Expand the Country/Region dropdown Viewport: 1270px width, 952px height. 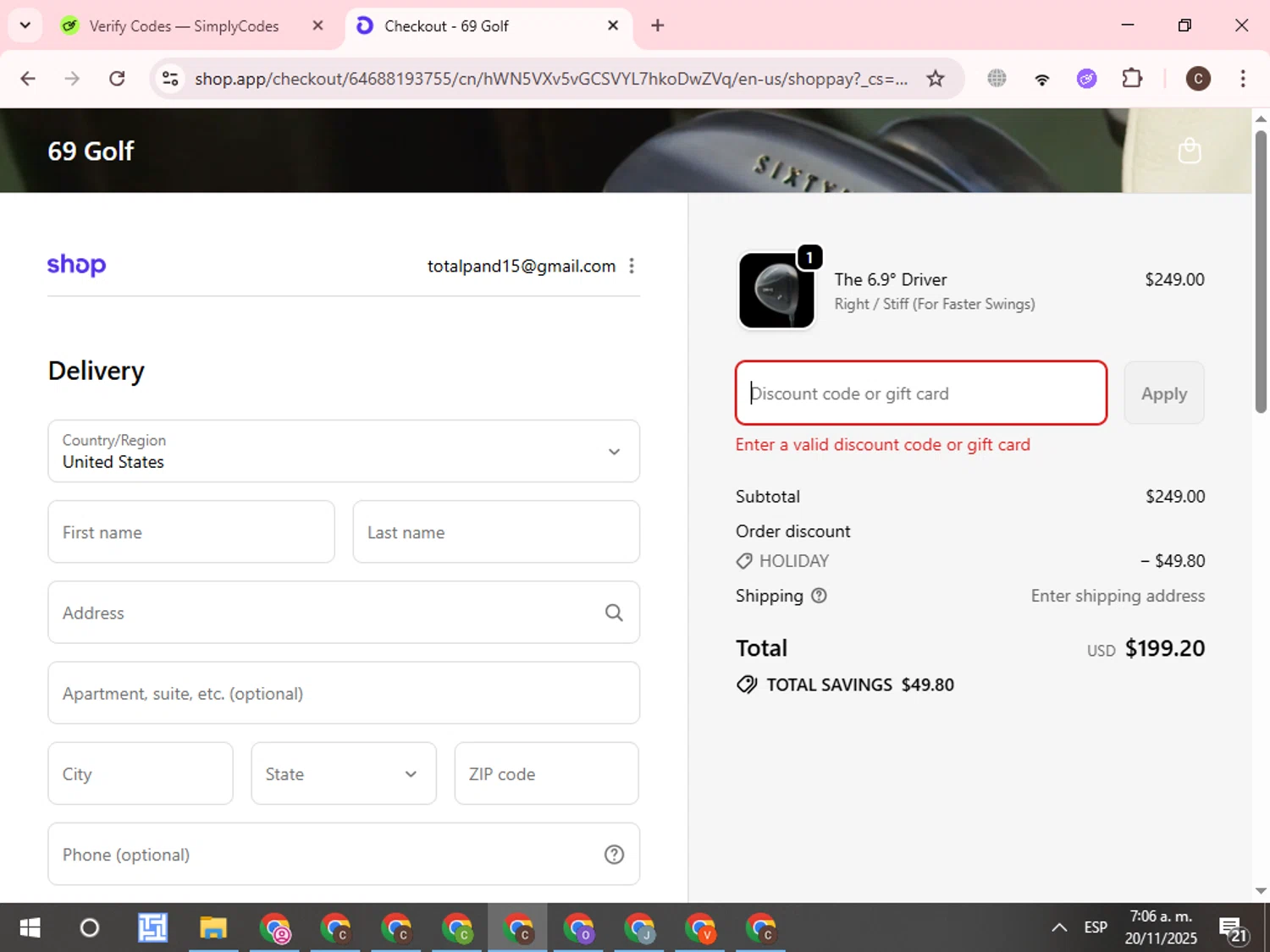(x=344, y=451)
